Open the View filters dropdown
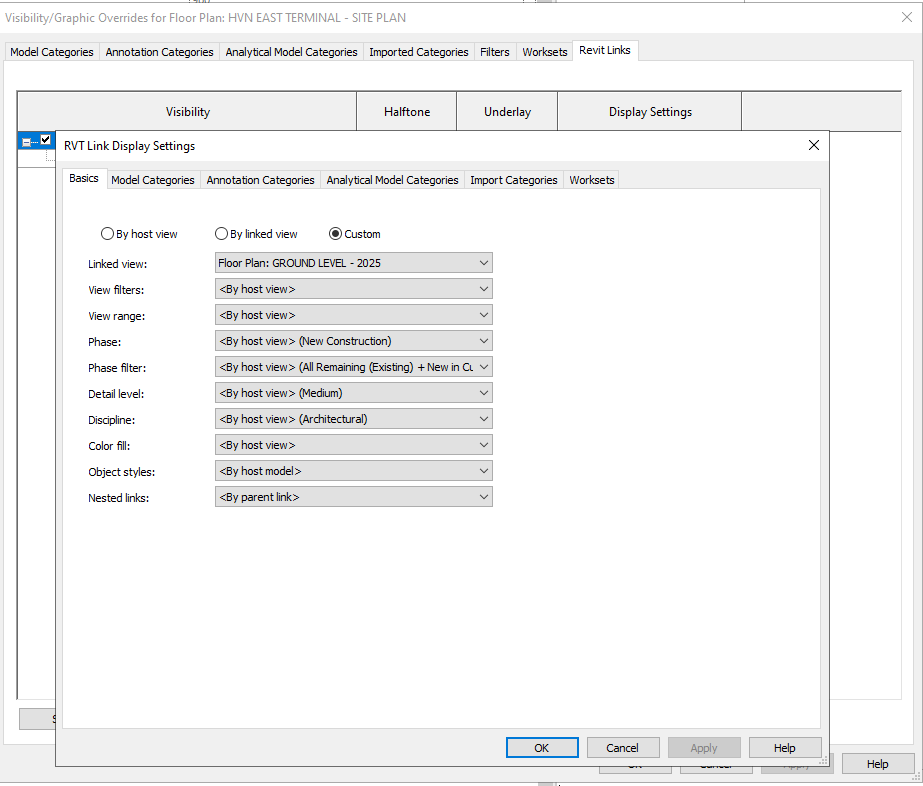The width and height of the screenshot is (923, 786). [481, 288]
